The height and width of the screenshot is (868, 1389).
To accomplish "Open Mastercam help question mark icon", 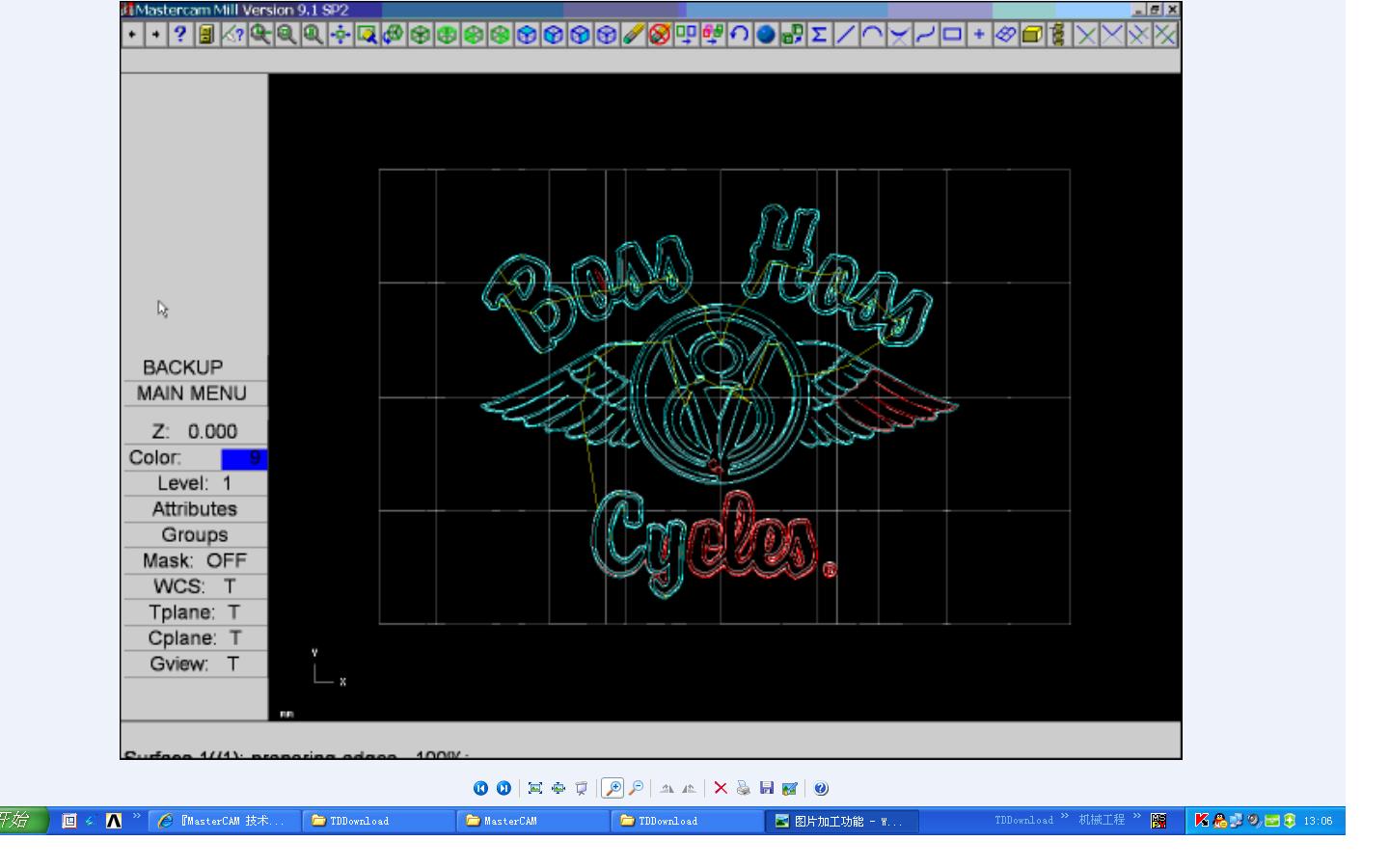I will (179, 35).
